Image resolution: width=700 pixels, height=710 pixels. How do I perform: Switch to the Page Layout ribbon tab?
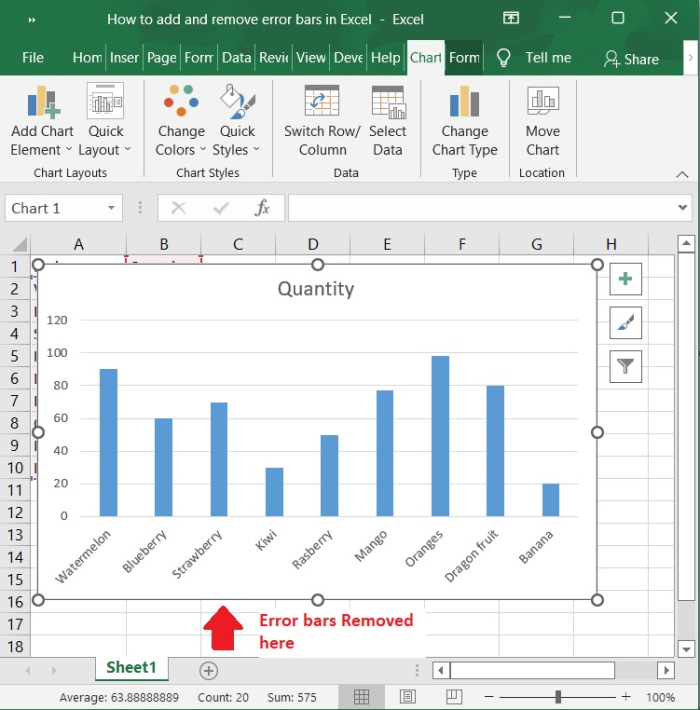click(x=162, y=58)
